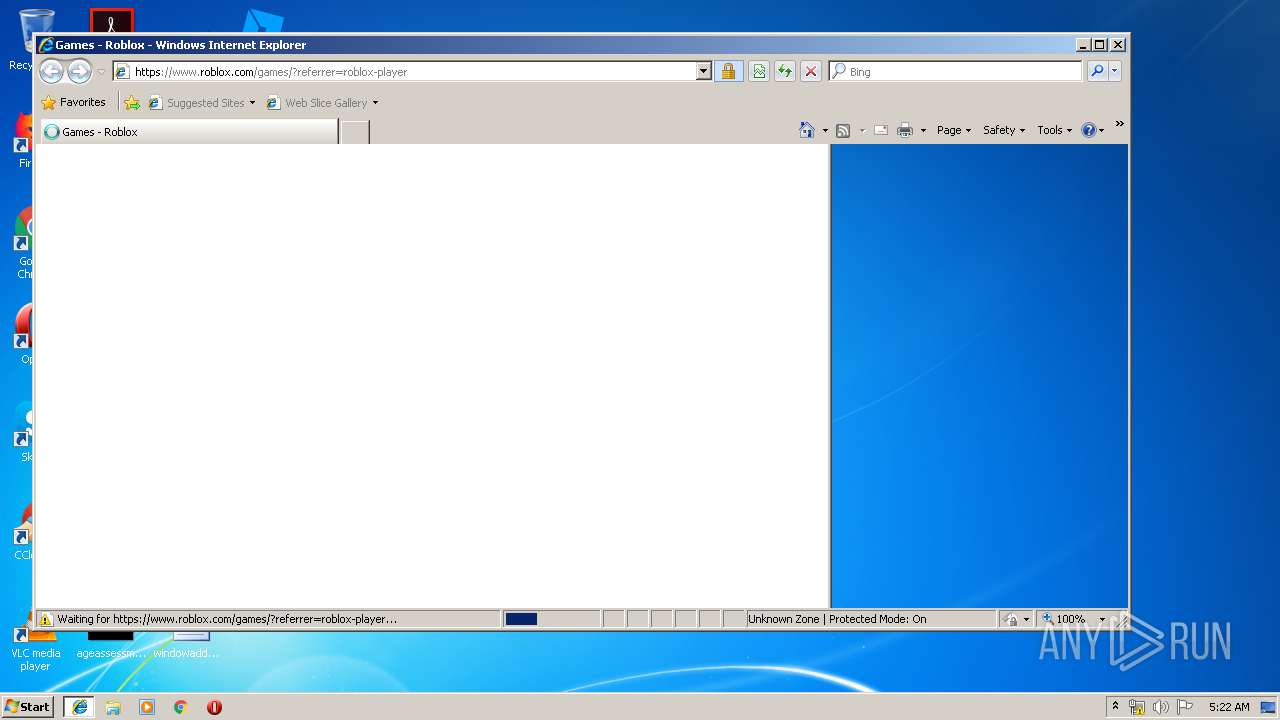Click the magnifier search button
This screenshot has height=720, width=1280.
coord(1097,71)
